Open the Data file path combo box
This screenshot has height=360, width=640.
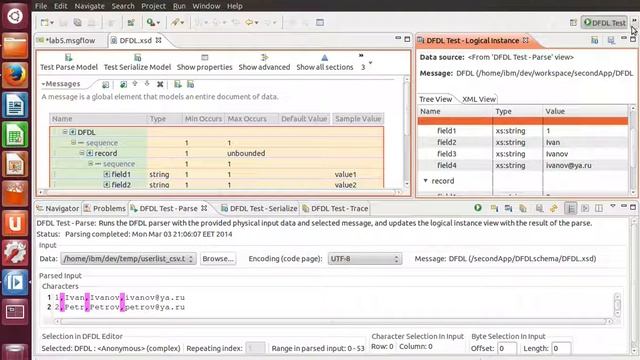[x=128, y=258]
